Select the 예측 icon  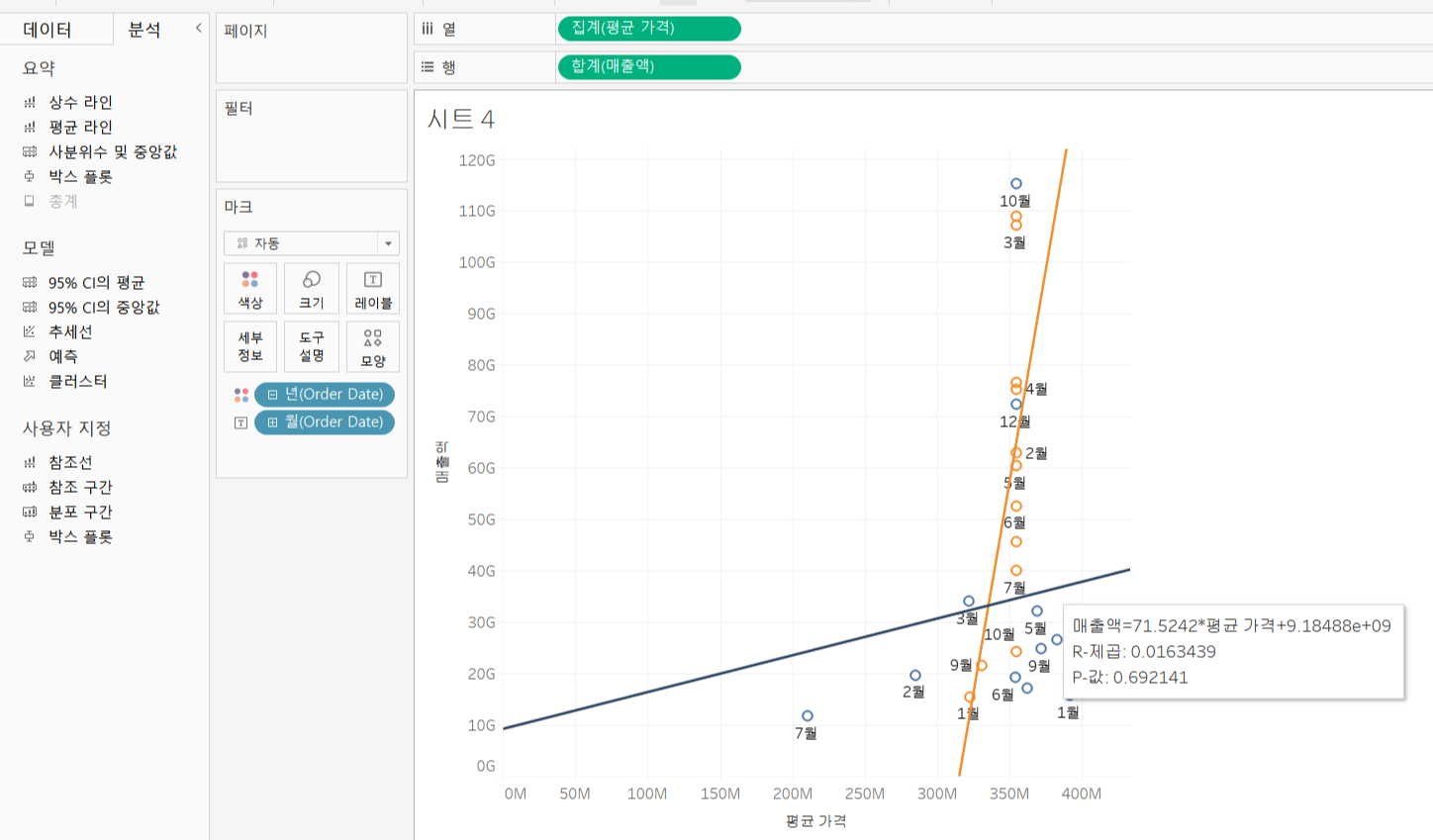click(30, 356)
